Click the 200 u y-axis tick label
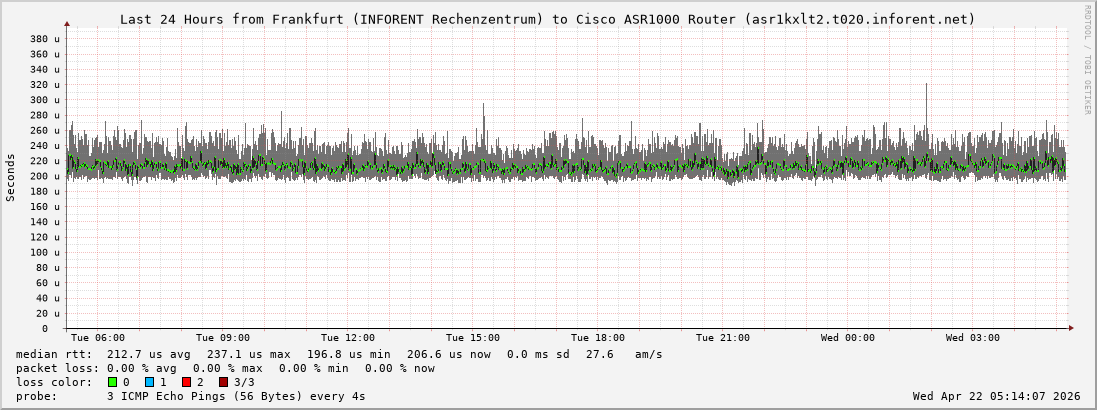The height and width of the screenshot is (410, 1097). pyautogui.click(x=44, y=176)
